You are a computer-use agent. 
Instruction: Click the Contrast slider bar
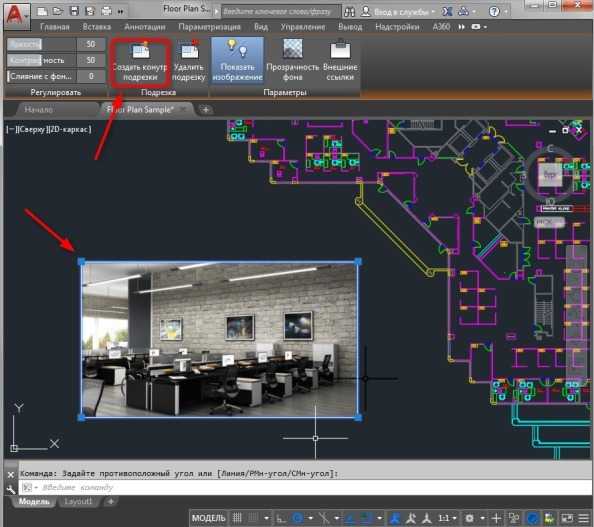click(x=41, y=60)
